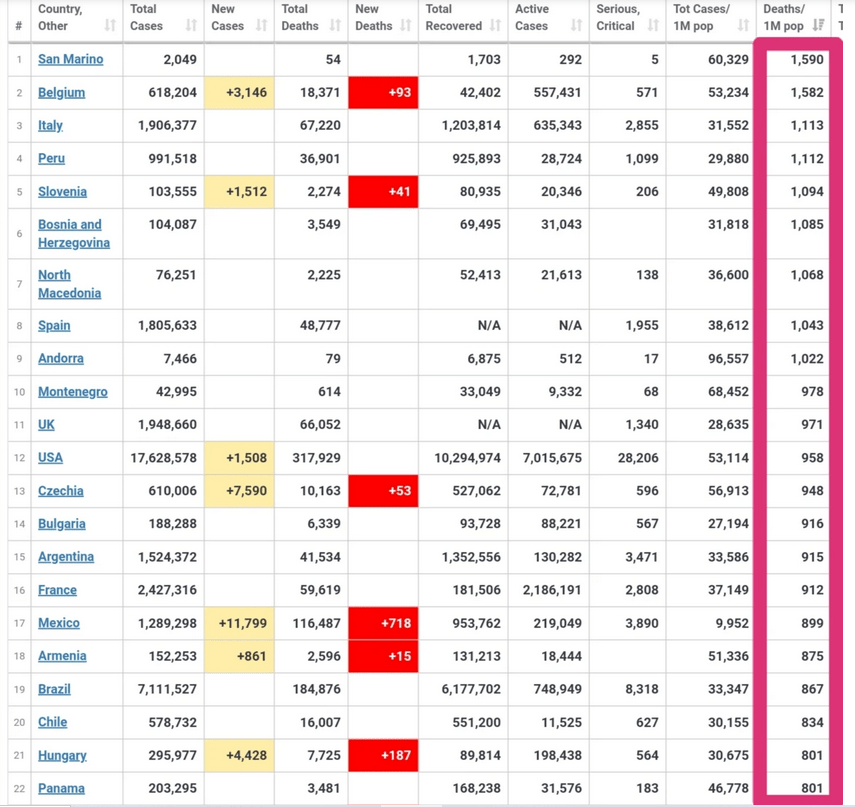855x807 pixels.
Task: Click Mexico's red +718 new deaths cell
Action: point(383,623)
